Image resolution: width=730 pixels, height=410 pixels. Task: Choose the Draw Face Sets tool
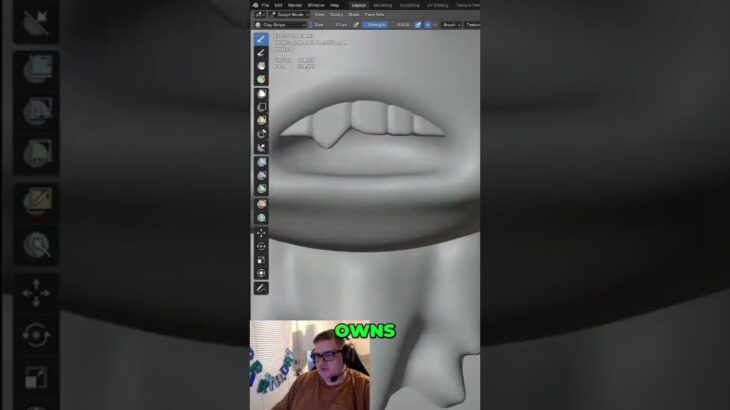(x=261, y=80)
